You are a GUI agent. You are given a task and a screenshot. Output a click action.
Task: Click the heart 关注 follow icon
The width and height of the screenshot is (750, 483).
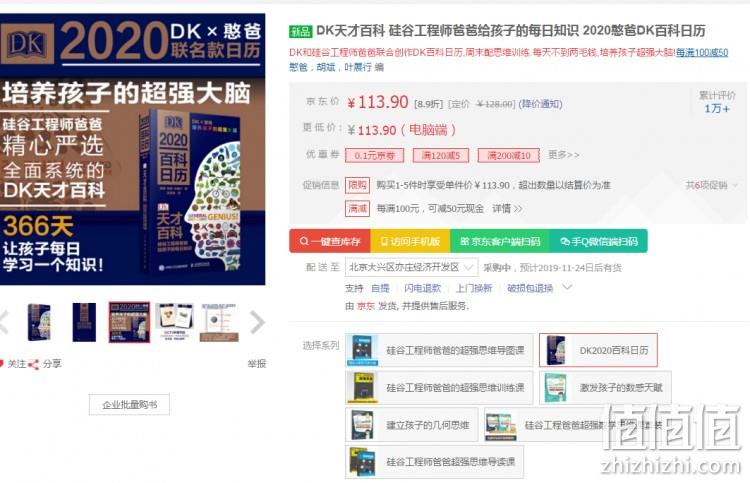pos(2,364)
